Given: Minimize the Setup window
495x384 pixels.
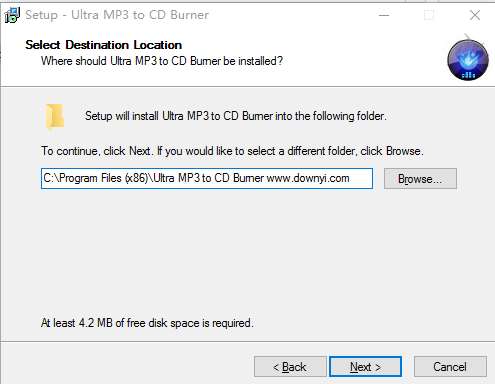Looking at the screenshot, I should [384, 15].
